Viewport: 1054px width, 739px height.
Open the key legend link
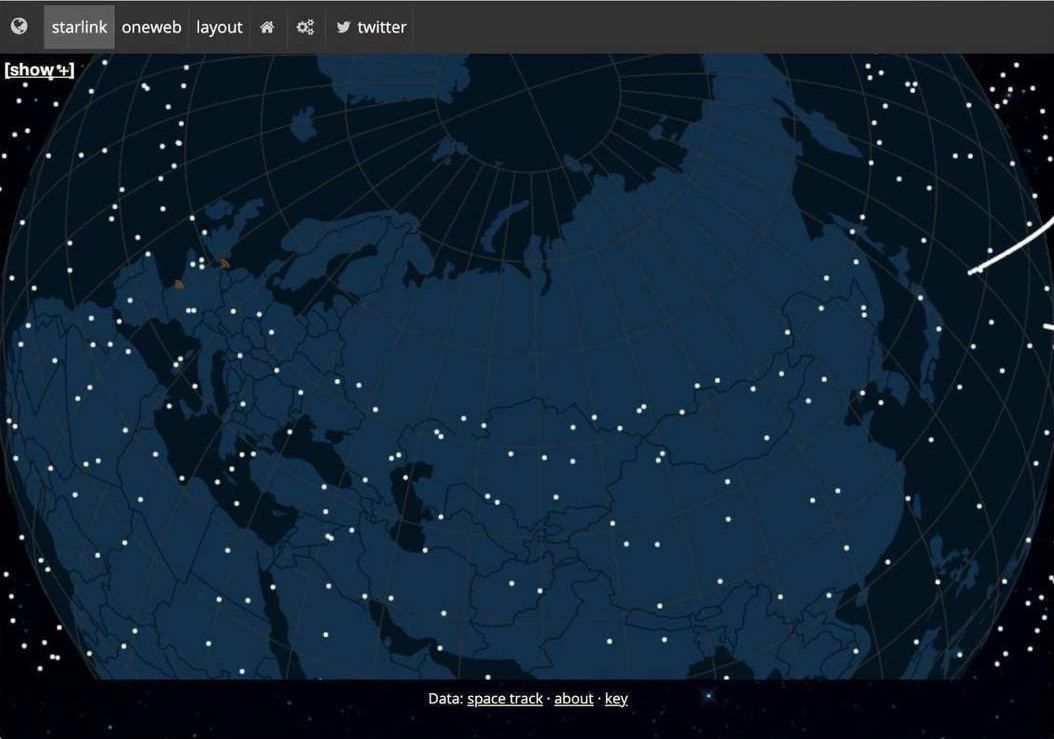616,699
